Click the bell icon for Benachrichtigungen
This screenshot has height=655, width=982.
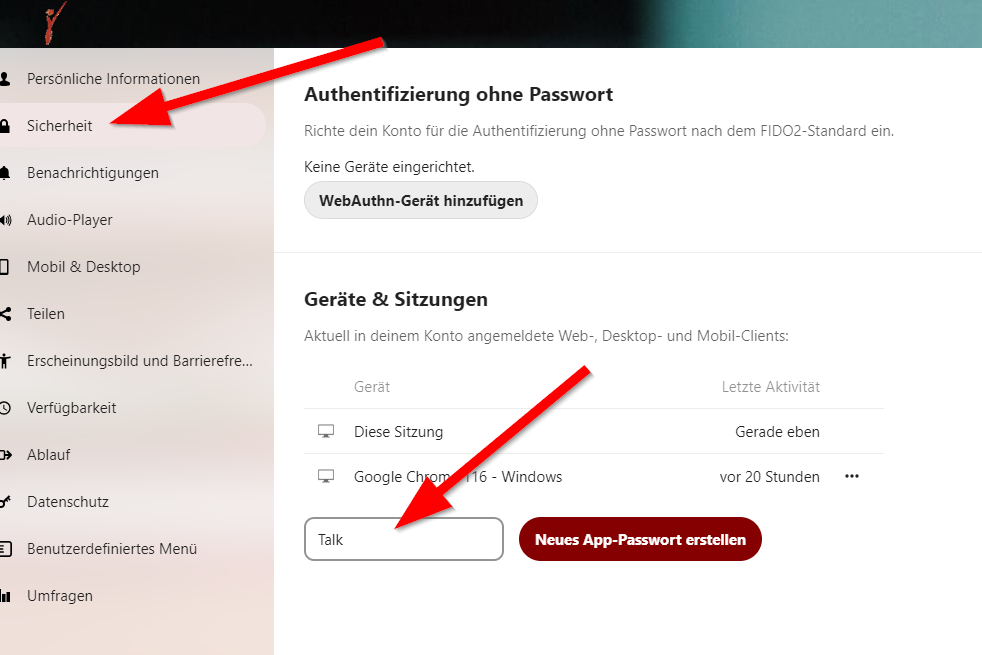click(x=5, y=173)
